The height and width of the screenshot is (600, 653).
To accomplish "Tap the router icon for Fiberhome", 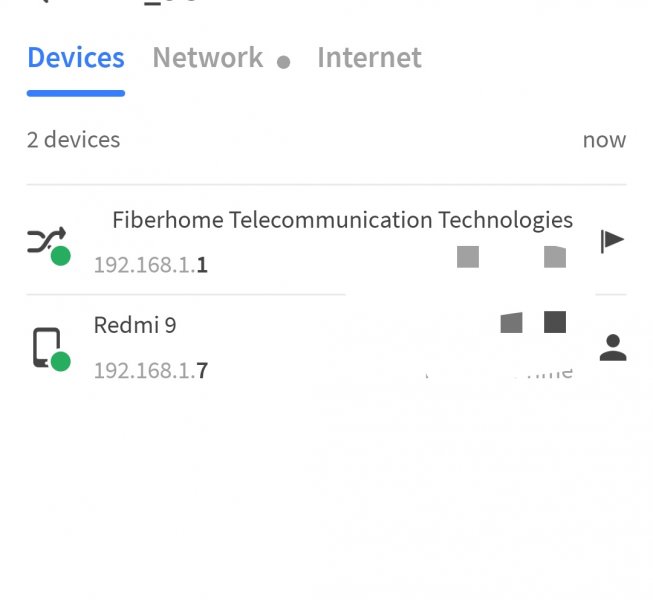I will coord(44,240).
